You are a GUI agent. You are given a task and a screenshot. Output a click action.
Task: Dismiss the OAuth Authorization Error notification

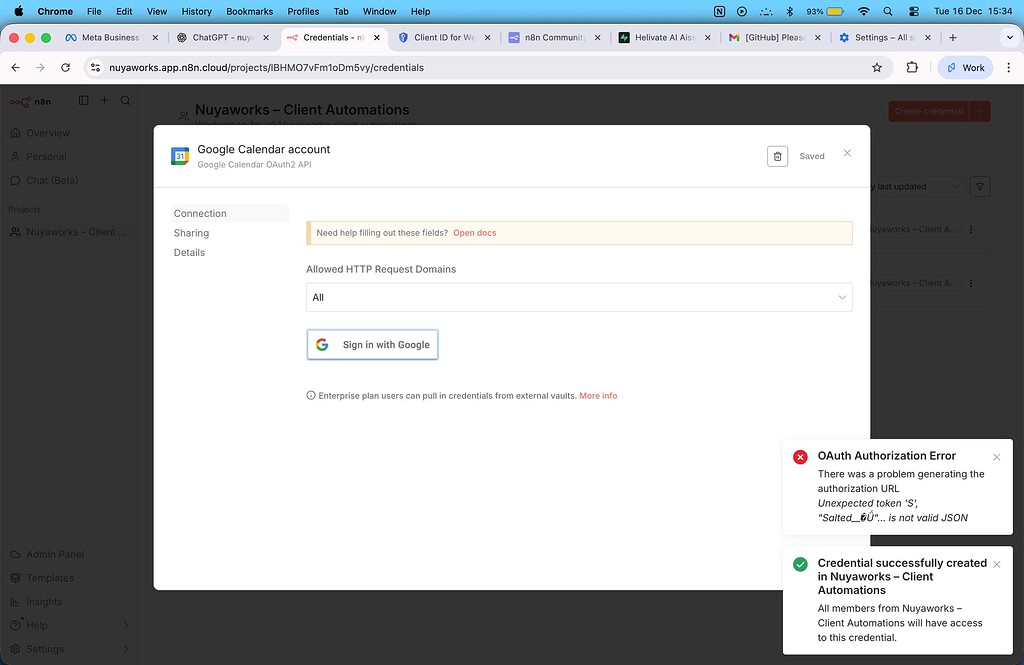click(996, 456)
